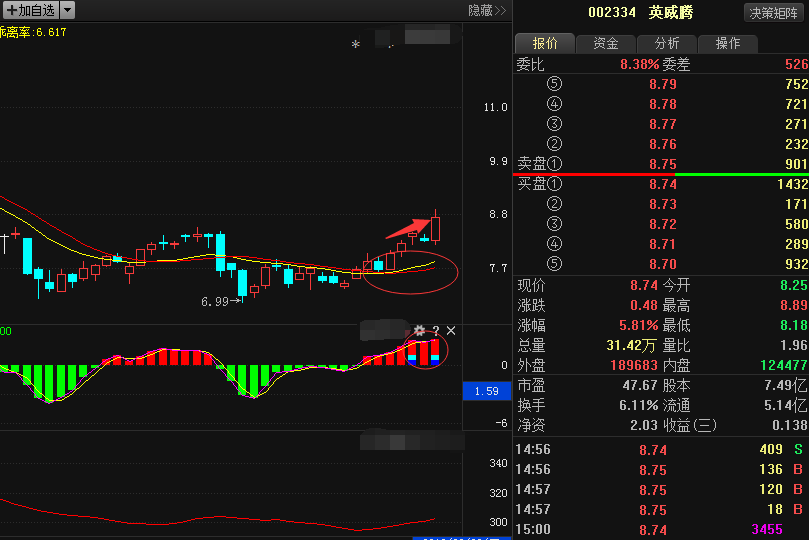The width and height of the screenshot is (809, 540).
Task: Select the 14:56 trade with volume 409
Action: (660, 450)
